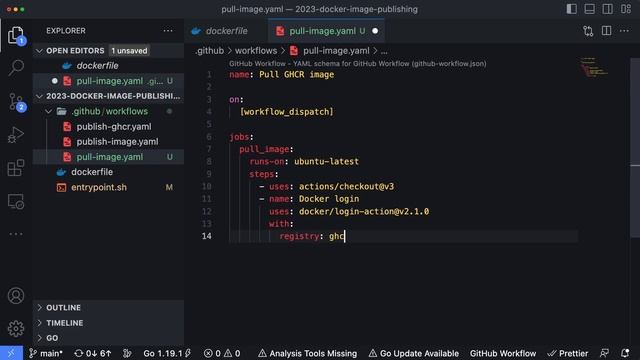
Task: Click Go 1.19.1 version in status bar
Action: 167,353
